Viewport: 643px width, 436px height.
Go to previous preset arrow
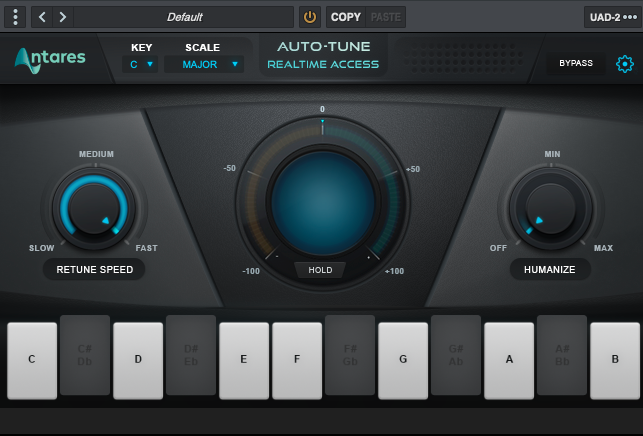click(42, 17)
